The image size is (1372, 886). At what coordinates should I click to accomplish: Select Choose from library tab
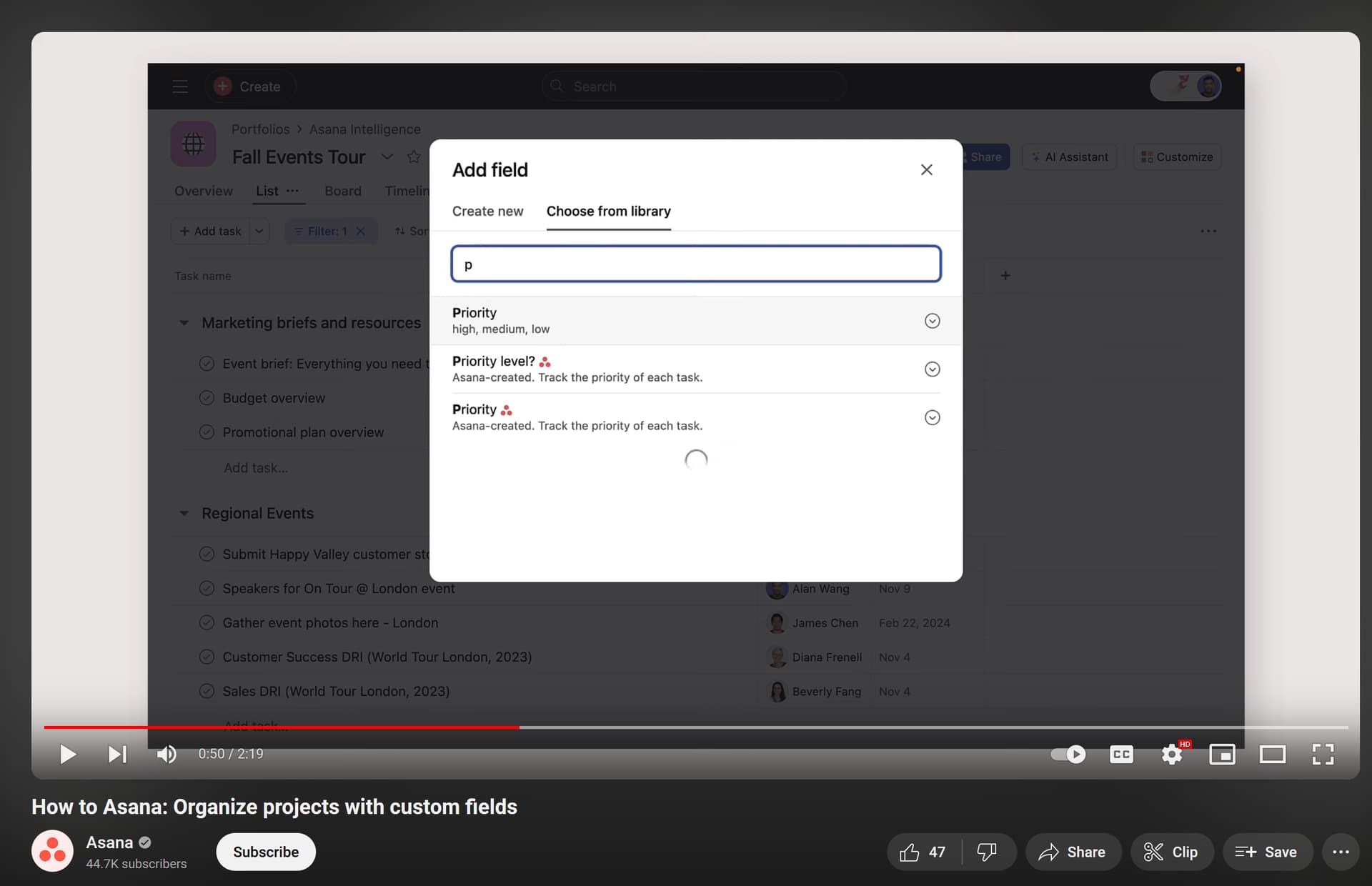point(608,211)
